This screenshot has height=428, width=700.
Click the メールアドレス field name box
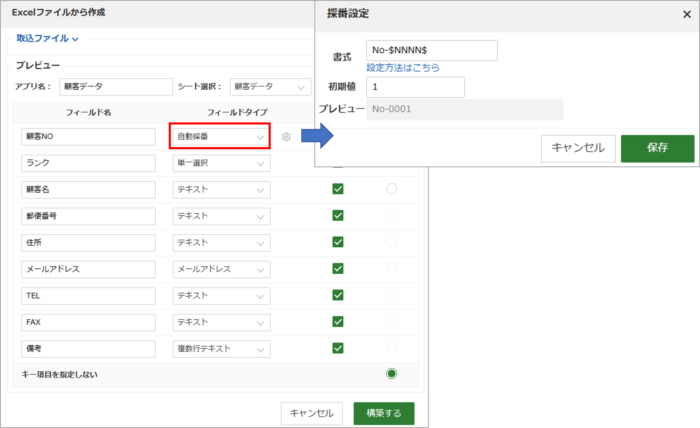point(88,269)
